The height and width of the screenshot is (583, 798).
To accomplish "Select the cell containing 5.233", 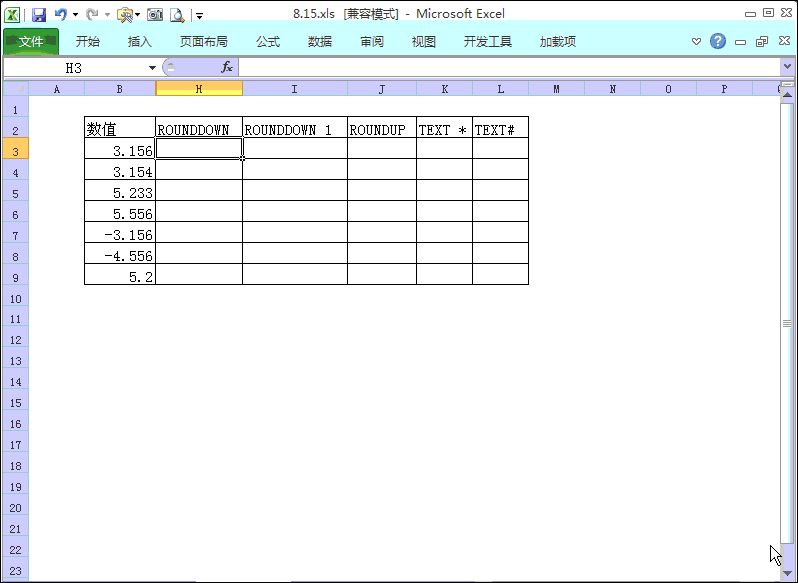I will [120, 190].
